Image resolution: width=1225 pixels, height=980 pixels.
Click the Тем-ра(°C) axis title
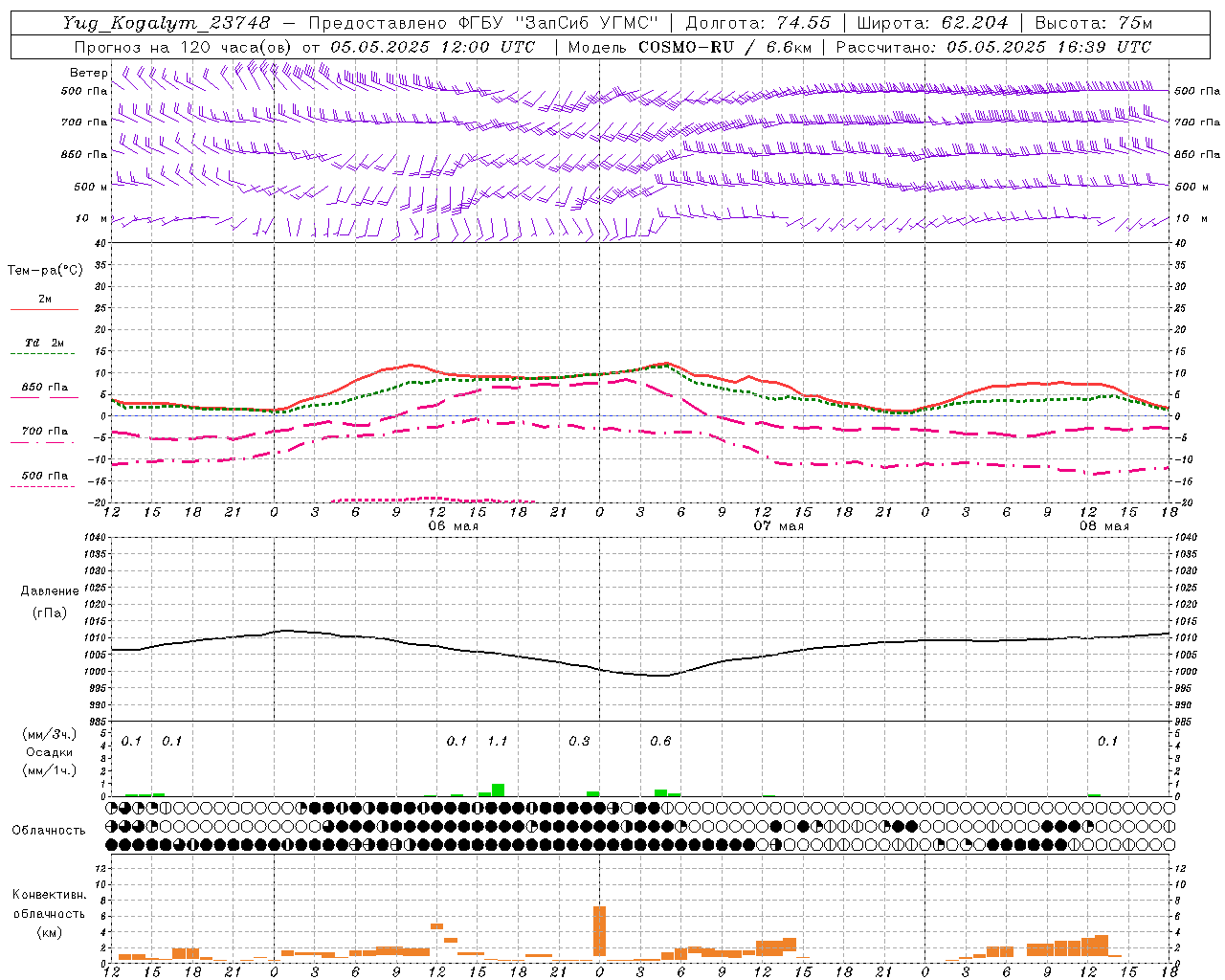pos(45,271)
